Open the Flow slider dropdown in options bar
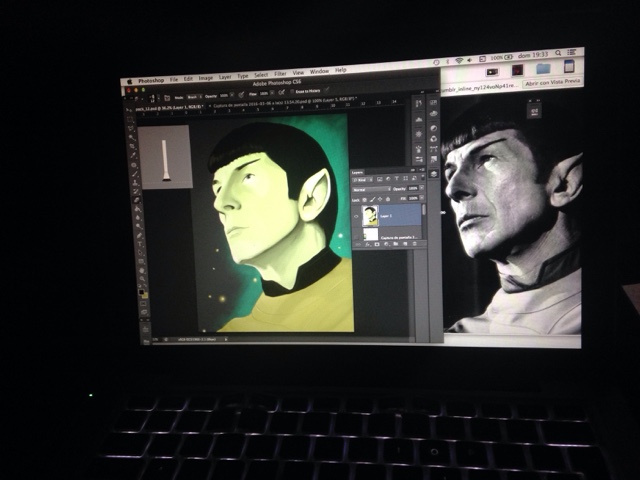640x480 pixels. pyautogui.click(x=272, y=93)
